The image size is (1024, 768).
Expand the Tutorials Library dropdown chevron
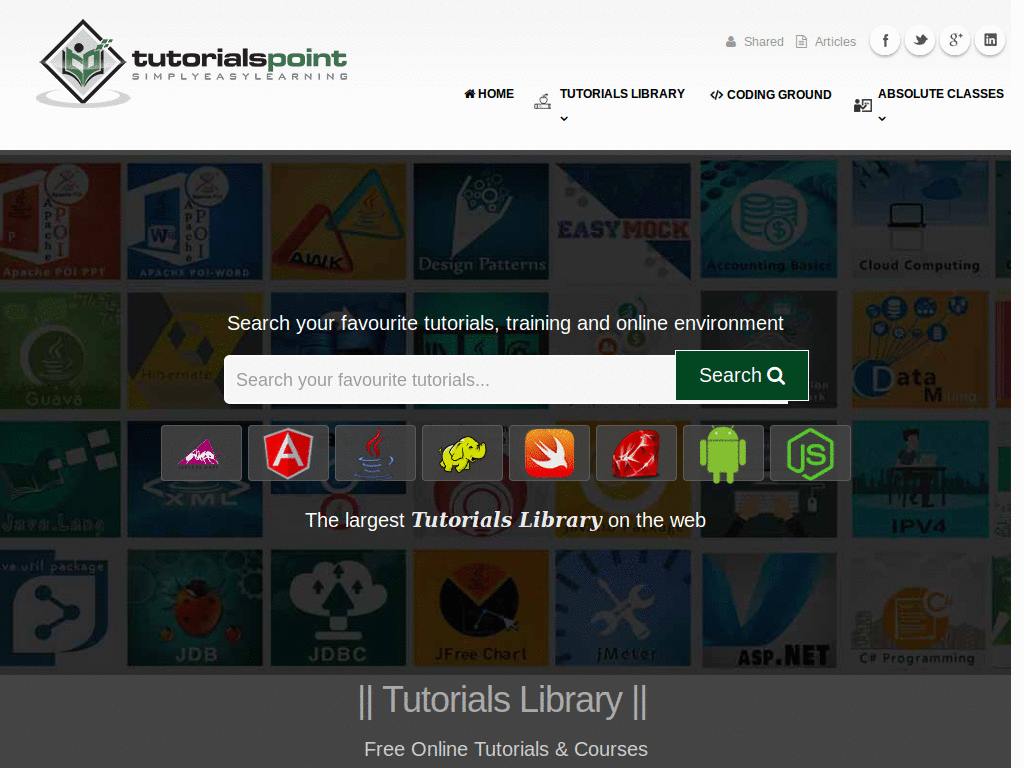[x=564, y=117]
